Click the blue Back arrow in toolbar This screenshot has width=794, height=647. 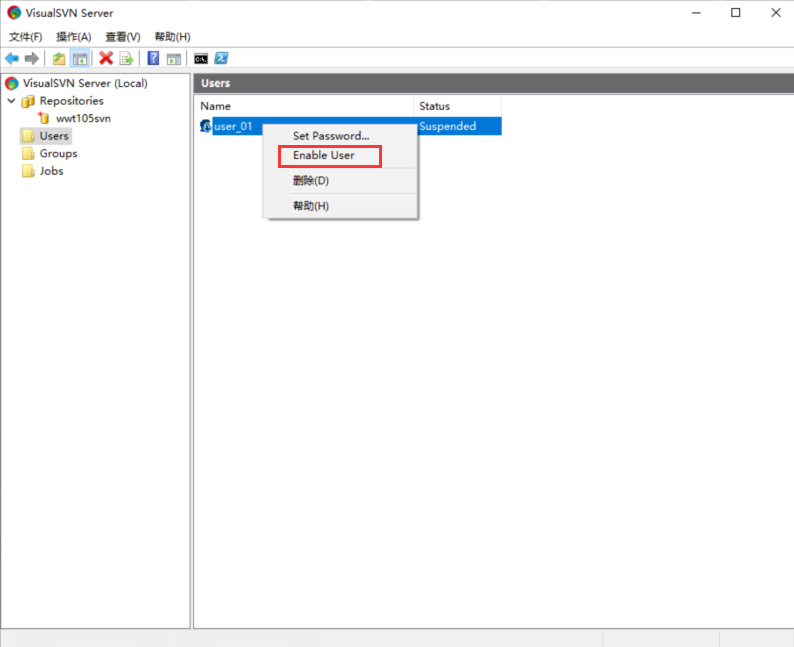(12, 58)
